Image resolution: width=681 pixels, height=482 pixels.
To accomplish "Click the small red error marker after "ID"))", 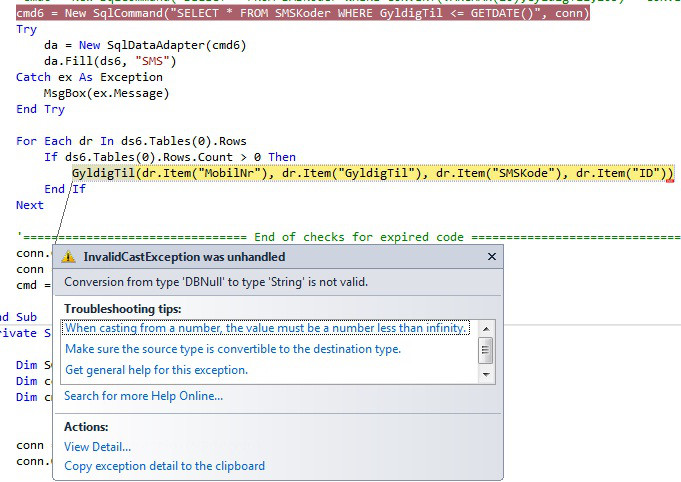I will [670, 181].
